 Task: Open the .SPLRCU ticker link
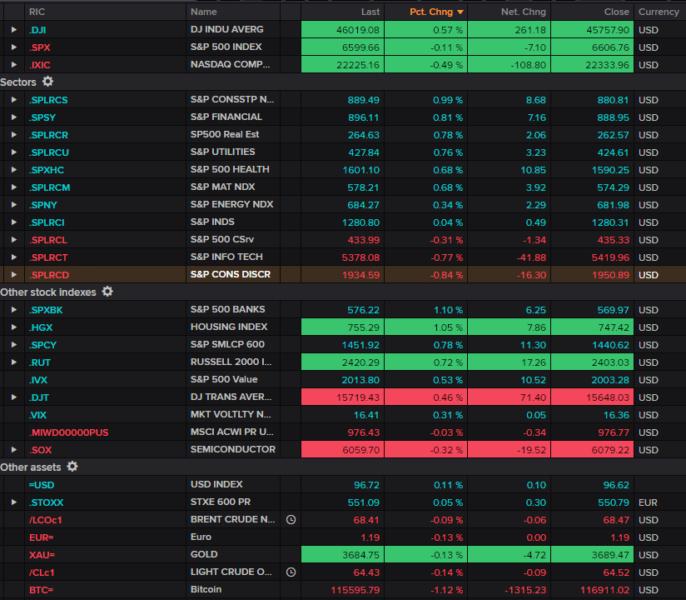49,152
